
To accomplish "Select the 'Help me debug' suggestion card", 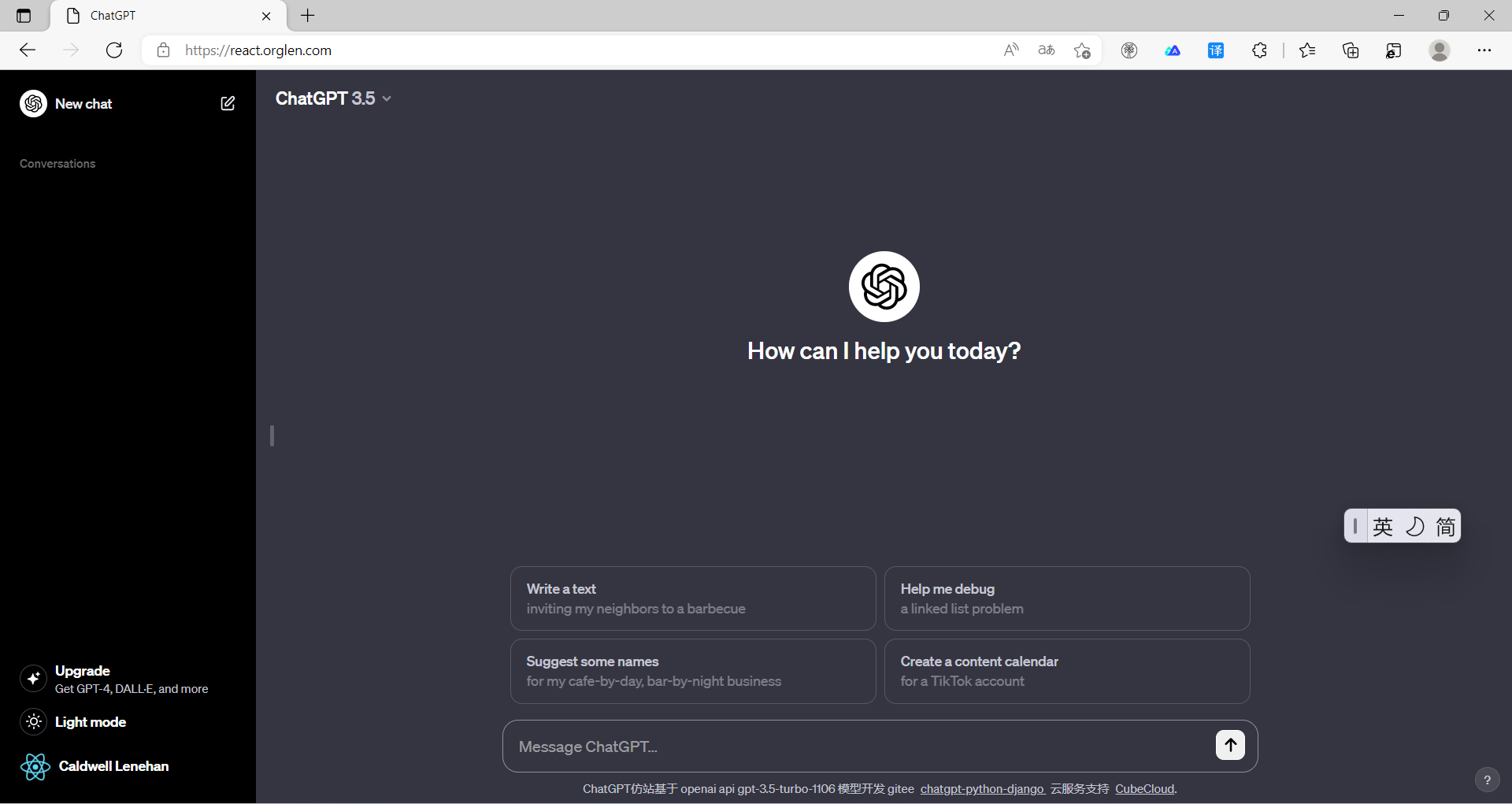I will pyautogui.click(x=1067, y=598).
